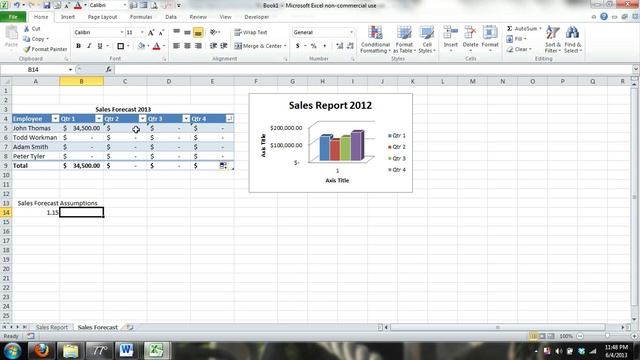Screen dimensions: 640x360
Task: Apply Underline formatting
Action: click(100, 46)
